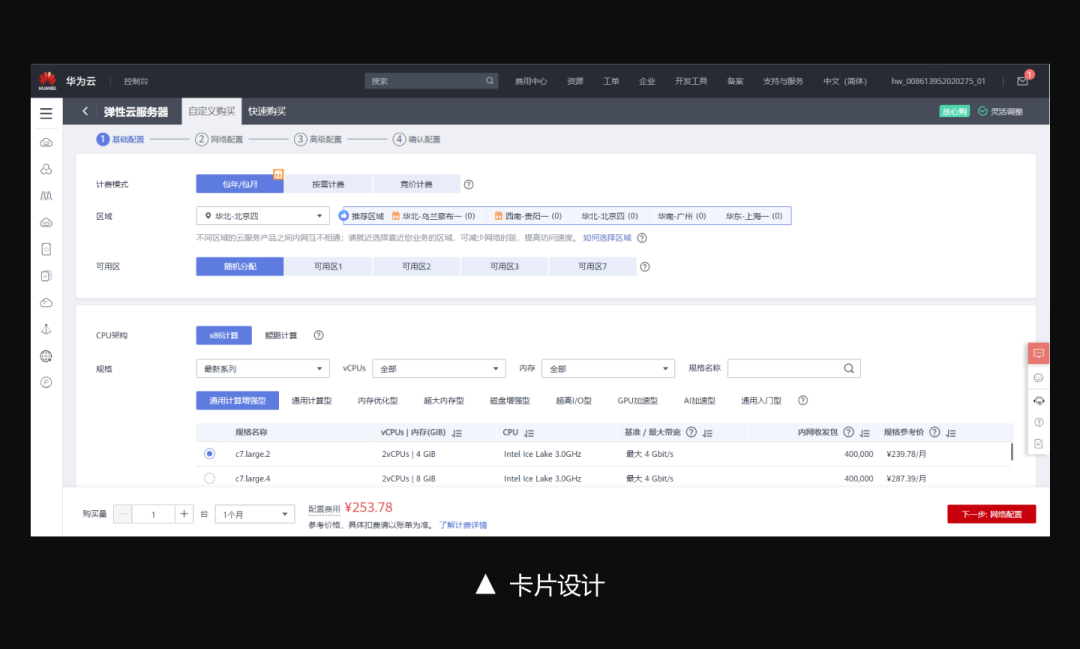This screenshot has height=649, width=1080.
Task: Select the 通用计算型 spec tab
Action: pos(311,400)
